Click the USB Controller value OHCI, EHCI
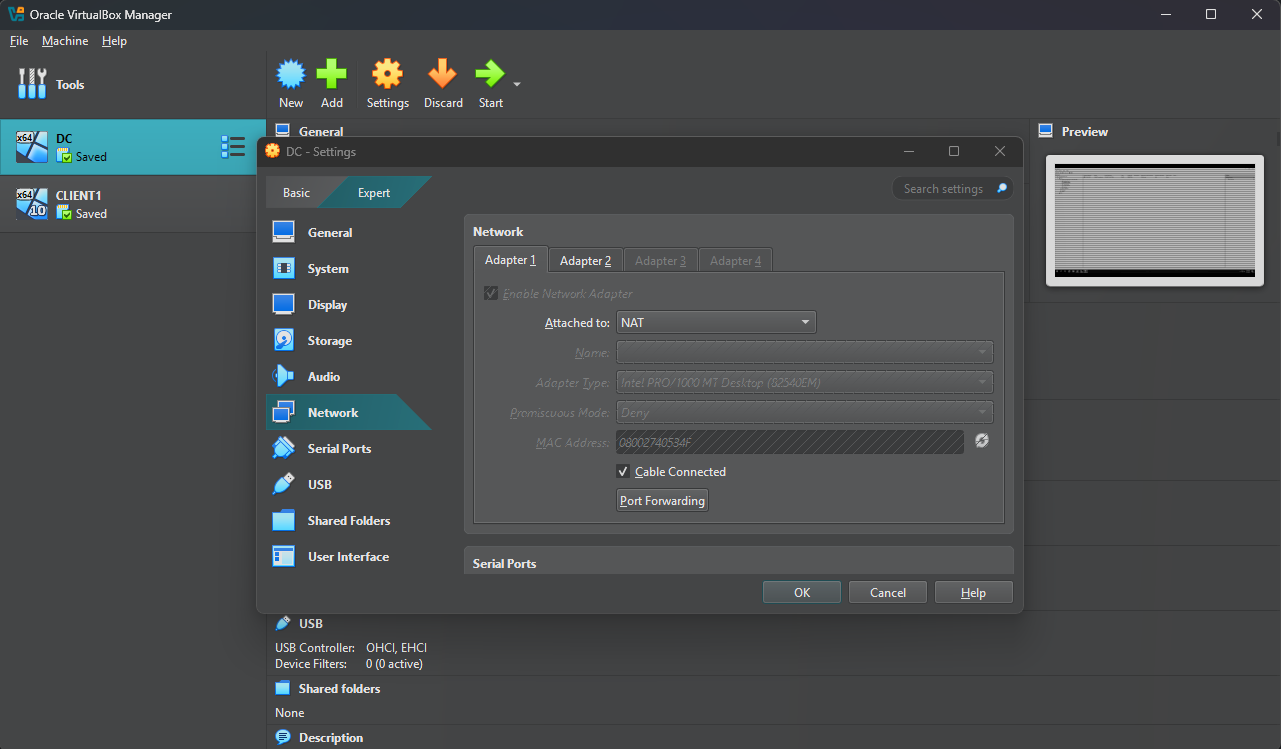 pos(396,648)
